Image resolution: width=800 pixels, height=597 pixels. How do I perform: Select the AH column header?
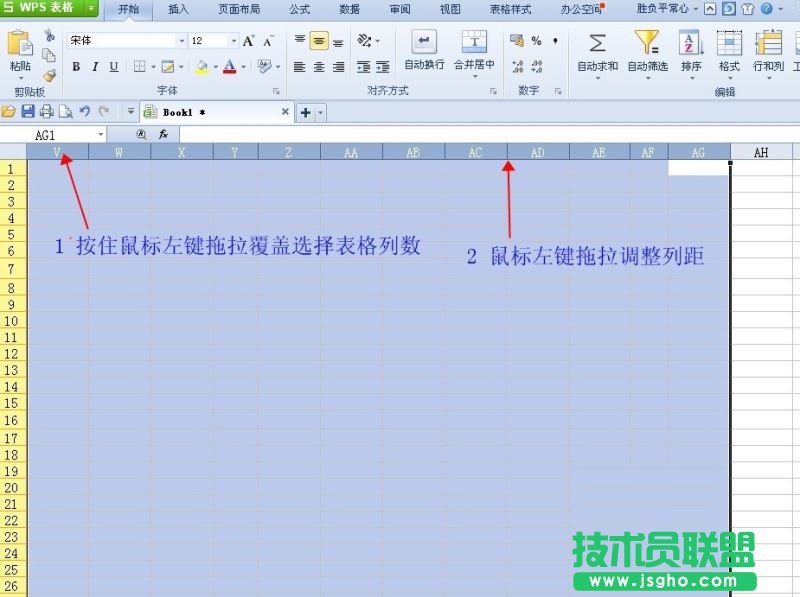tap(761, 152)
